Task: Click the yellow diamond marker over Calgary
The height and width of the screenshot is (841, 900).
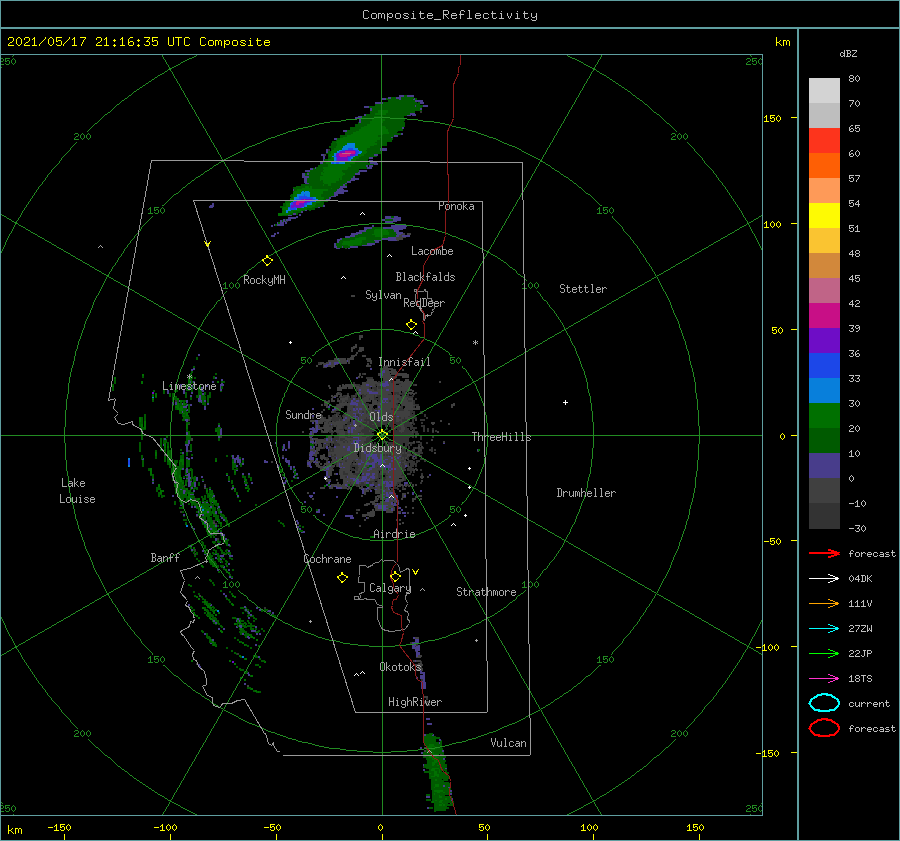Action: 395,576
